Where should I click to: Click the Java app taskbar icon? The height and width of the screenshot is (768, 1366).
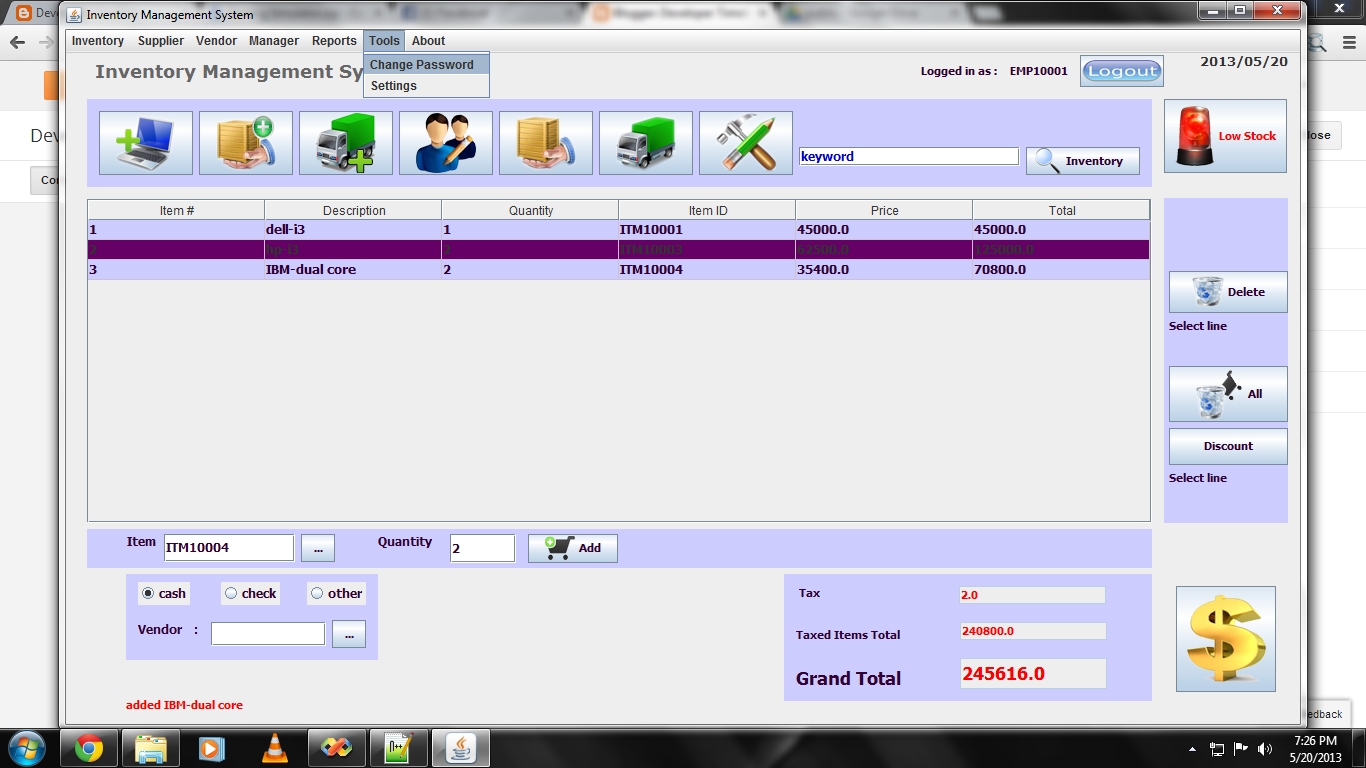click(461, 748)
